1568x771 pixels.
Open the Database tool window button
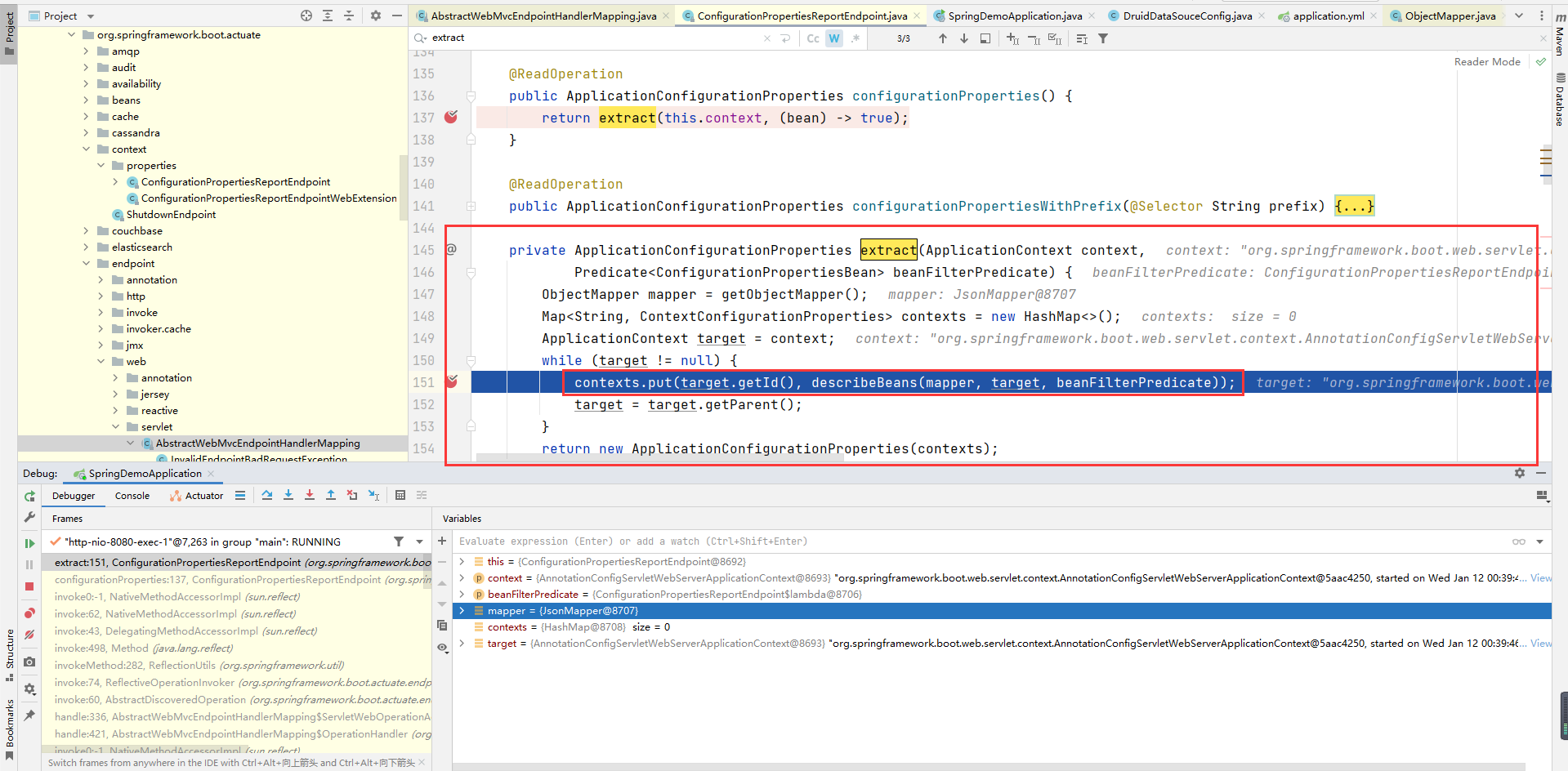(x=1559, y=100)
